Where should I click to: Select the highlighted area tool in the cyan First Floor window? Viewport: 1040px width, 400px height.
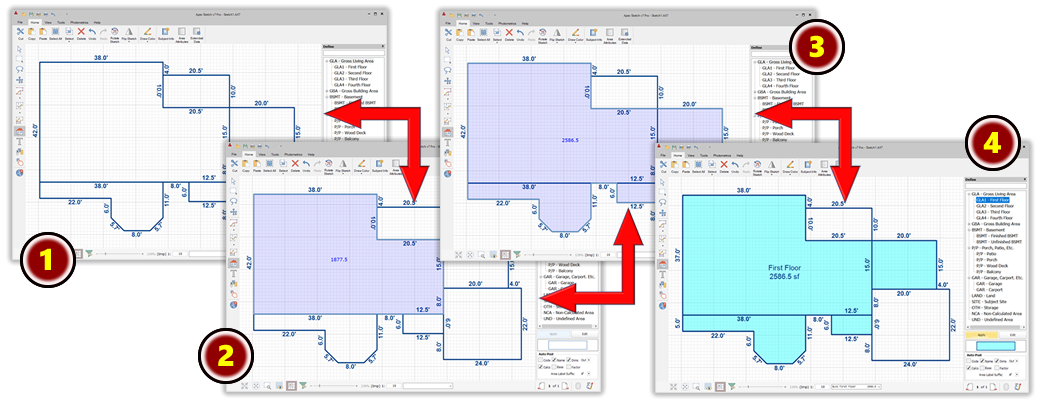point(662,265)
